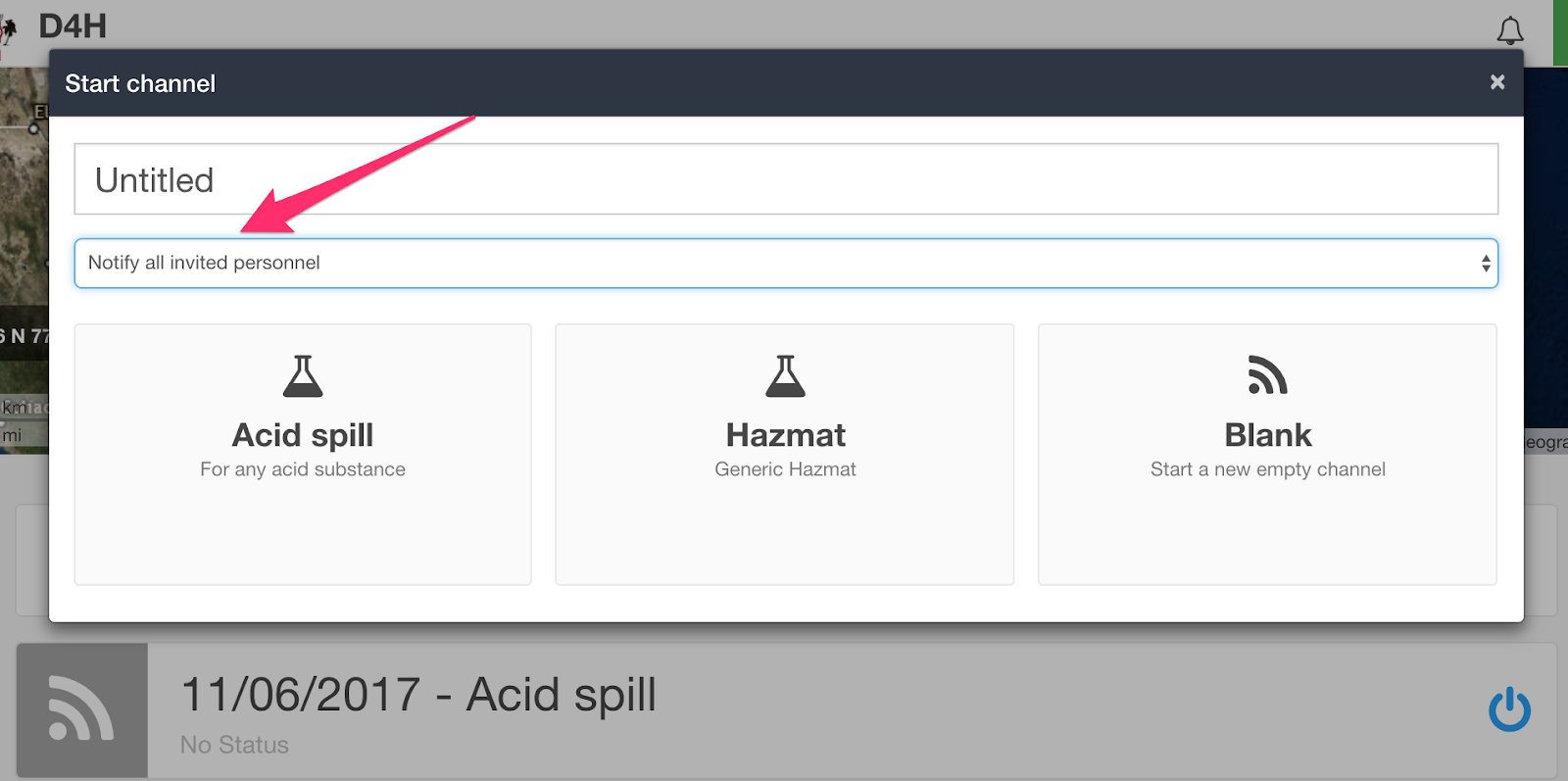The image size is (1568, 781).
Task: Click the Hazmat flask icon
Action: tap(785, 376)
